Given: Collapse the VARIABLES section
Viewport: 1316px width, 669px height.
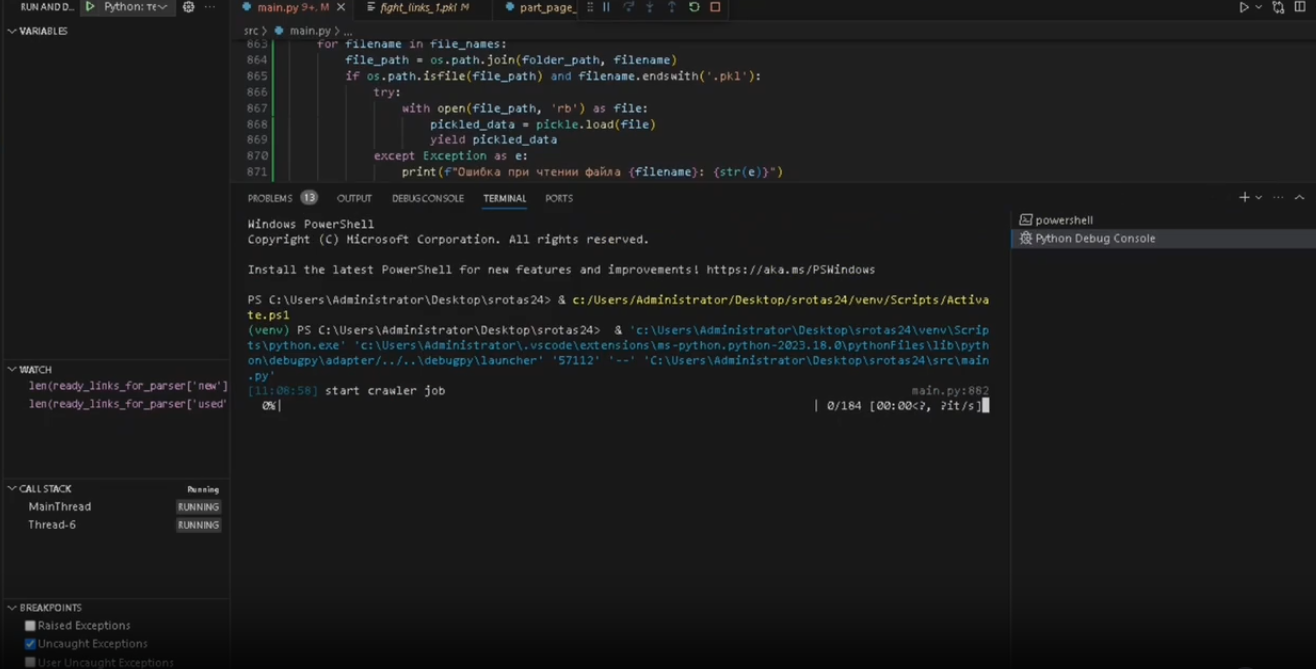Looking at the screenshot, I should tap(12, 31).
